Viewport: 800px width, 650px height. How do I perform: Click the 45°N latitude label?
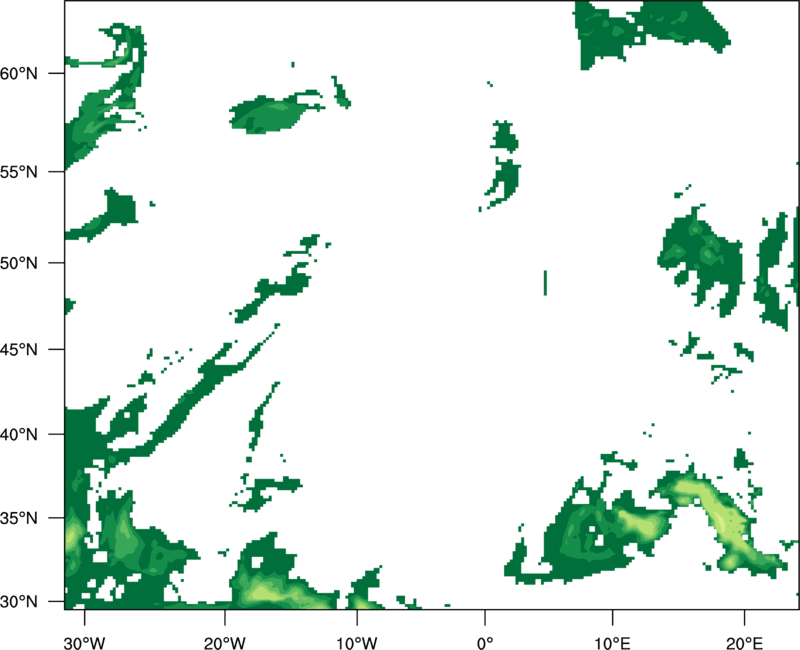(x=19, y=349)
